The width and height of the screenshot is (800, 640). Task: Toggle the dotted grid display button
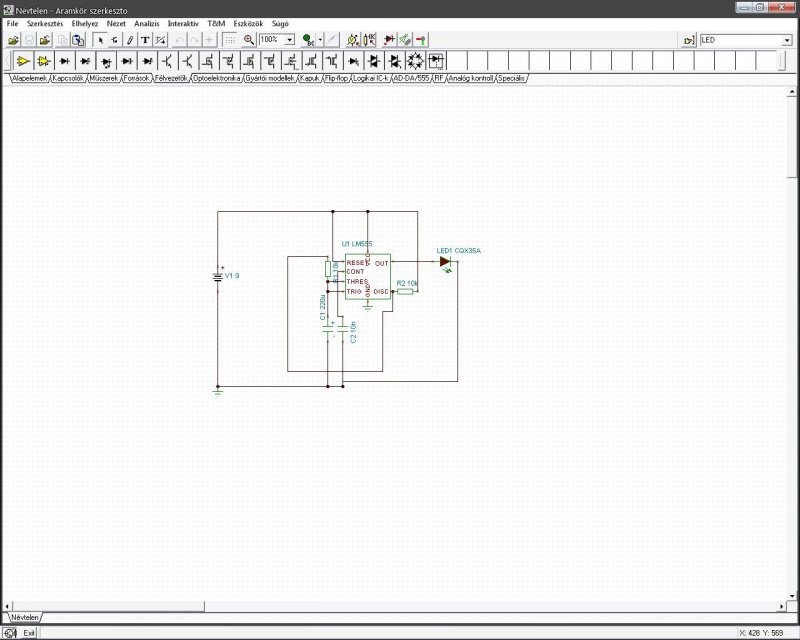[230, 40]
